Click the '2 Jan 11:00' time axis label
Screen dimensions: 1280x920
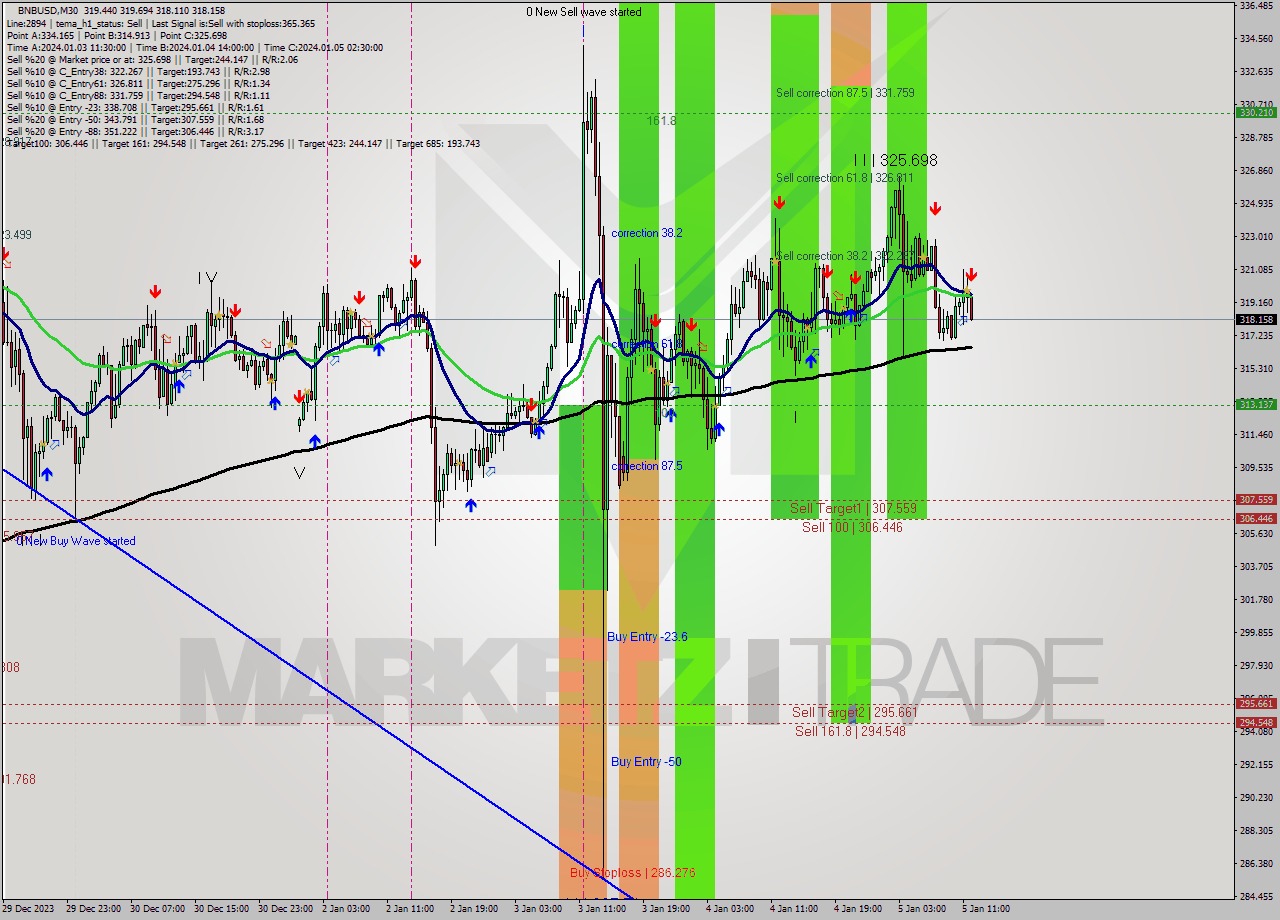[412, 909]
